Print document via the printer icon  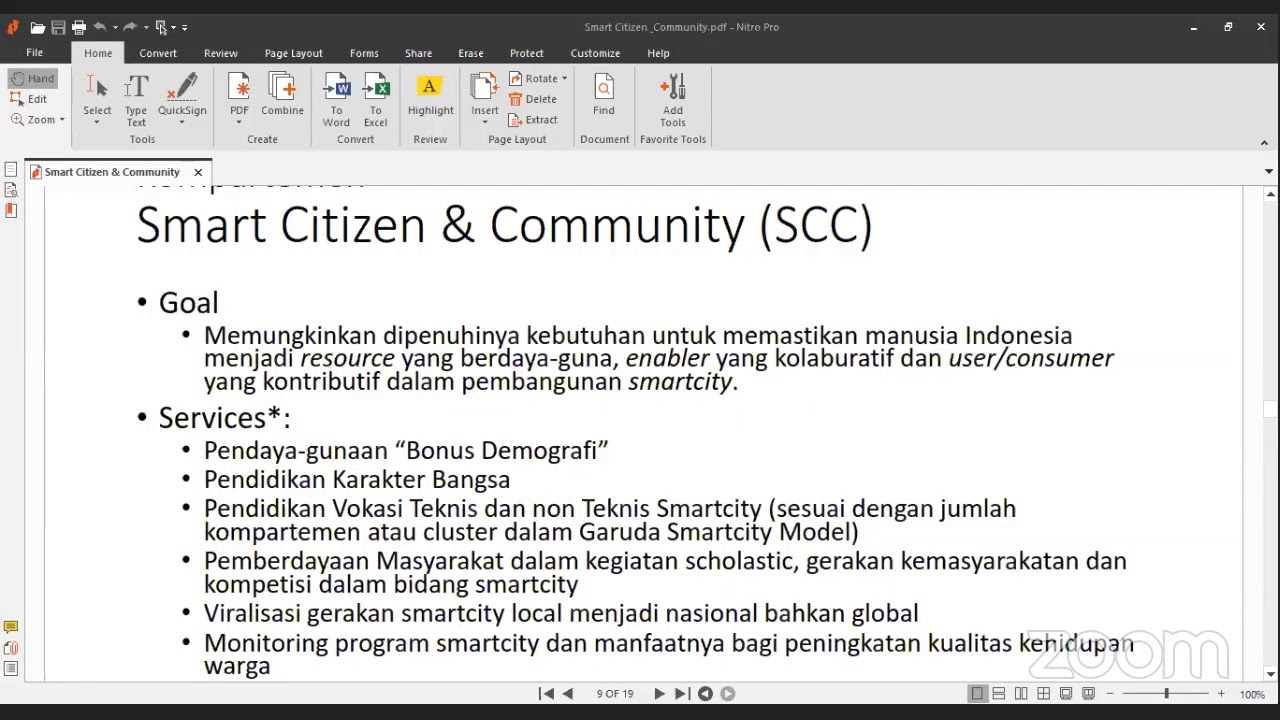pyautogui.click(x=79, y=27)
